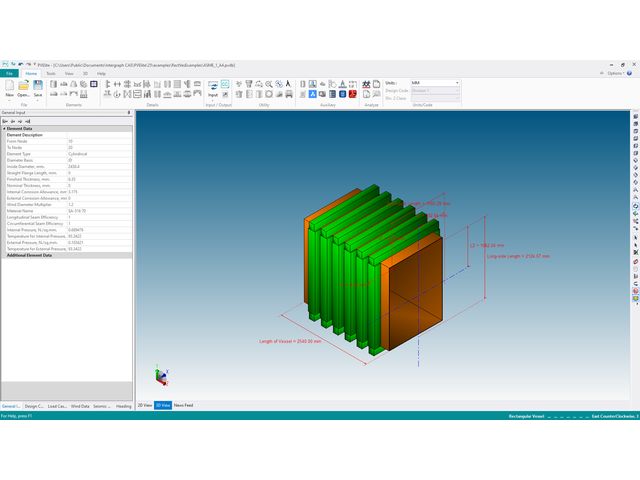Click the Save icon in ribbon
The image size is (640, 480).
tap(38, 88)
